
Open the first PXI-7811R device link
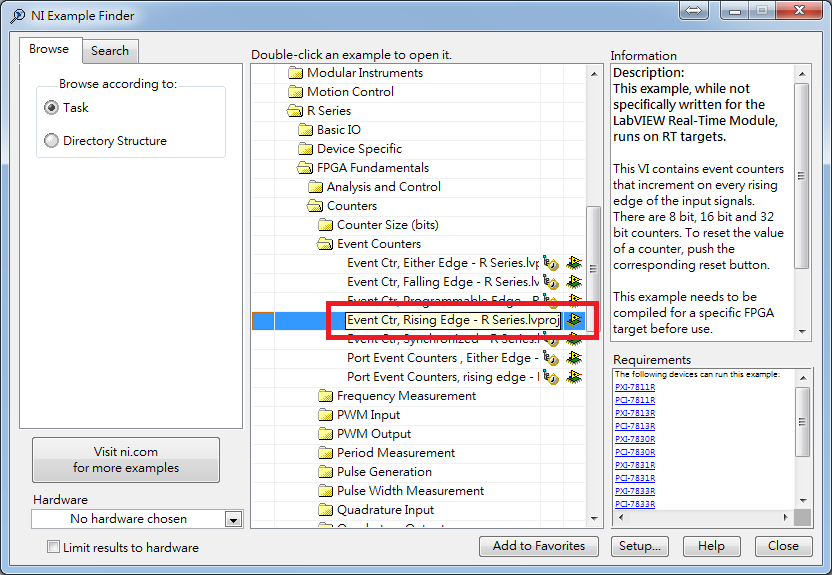pos(635,387)
